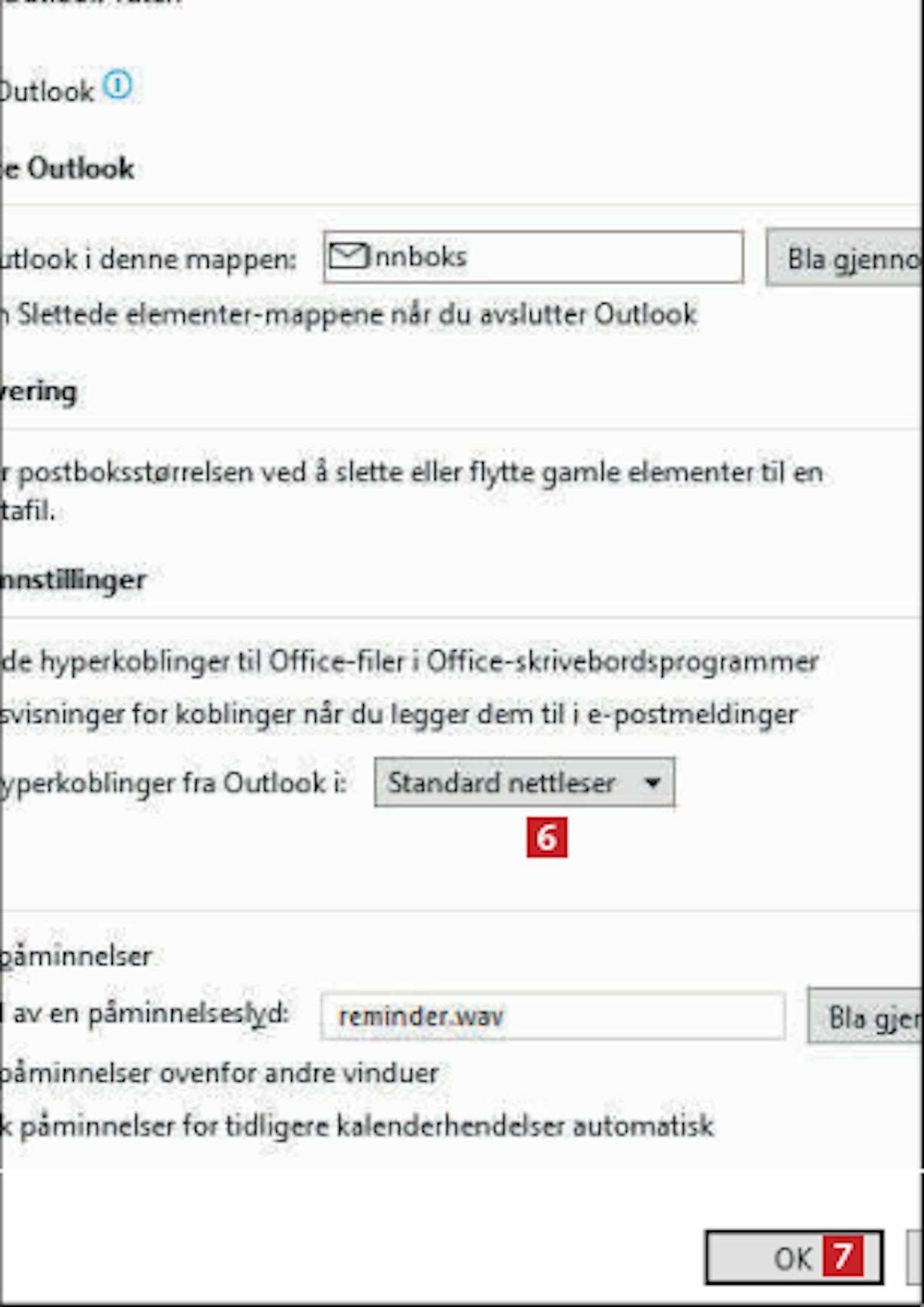Click the envelope icon in Innboks field
The height and width of the screenshot is (1307, 924).
click(x=348, y=256)
